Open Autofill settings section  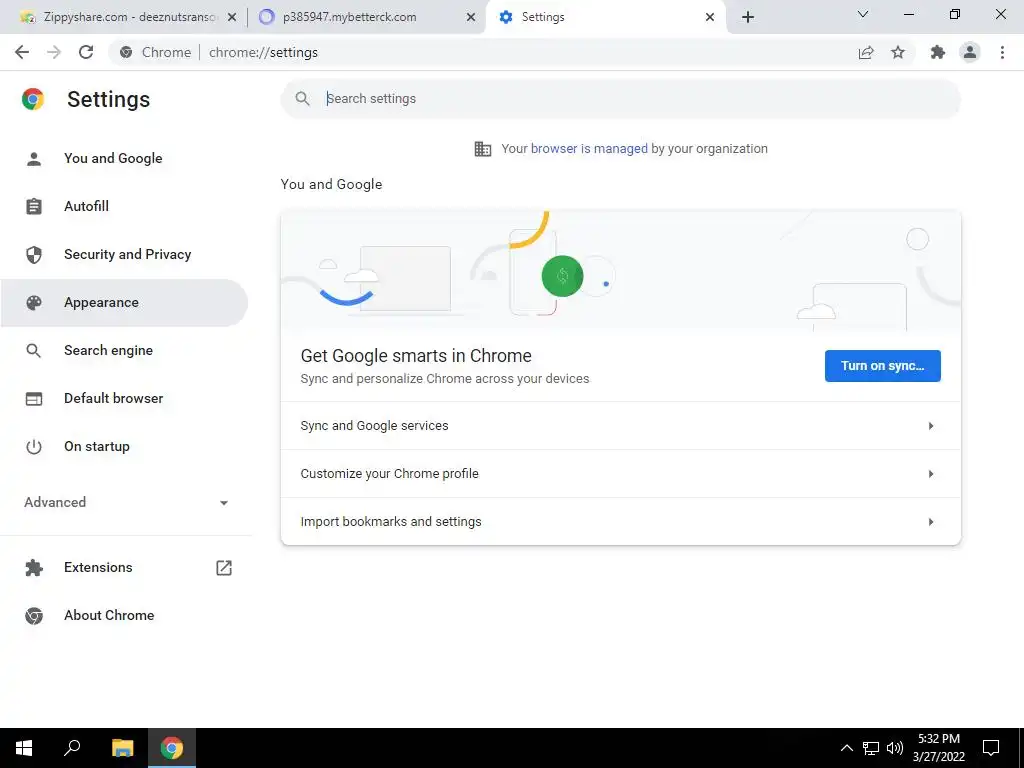pyautogui.click(x=124, y=206)
